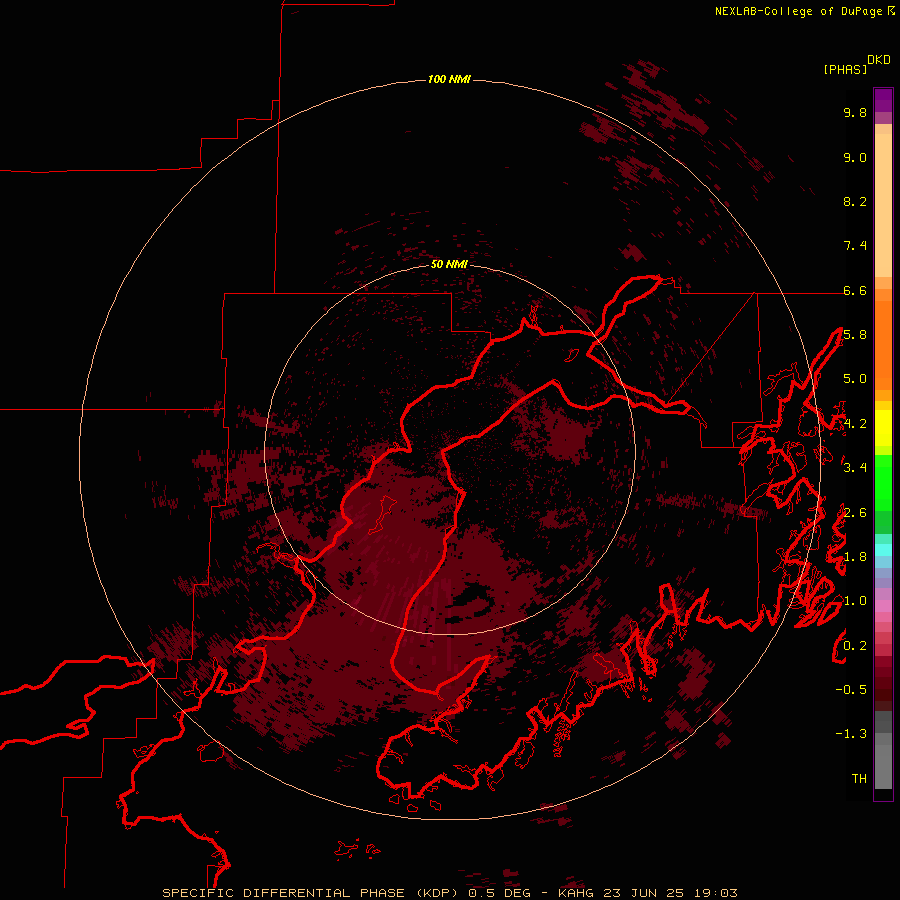Viewport: 900px width, 900px height.
Task: Click the TH label on the color scale
Action: tap(859, 779)
